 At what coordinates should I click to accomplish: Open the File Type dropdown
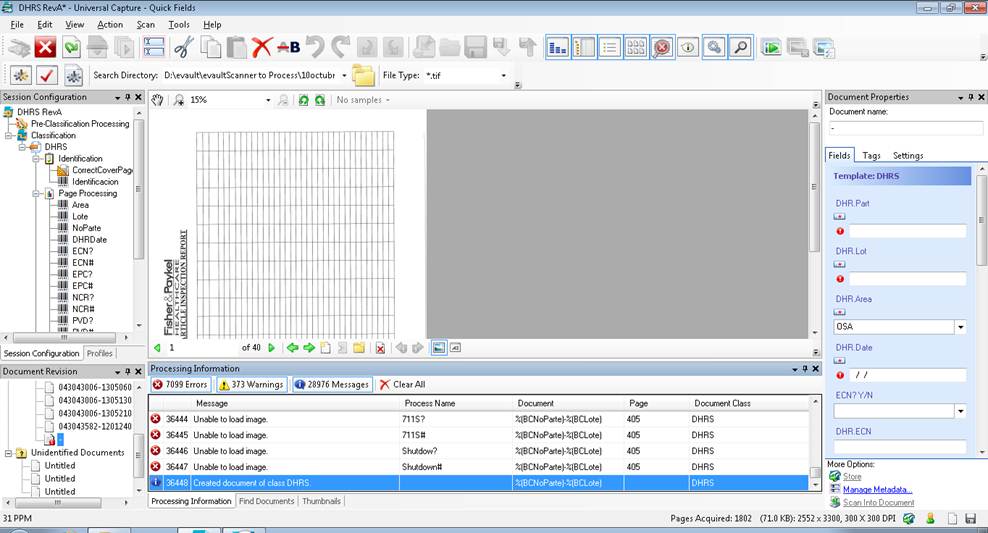point(503,75)
